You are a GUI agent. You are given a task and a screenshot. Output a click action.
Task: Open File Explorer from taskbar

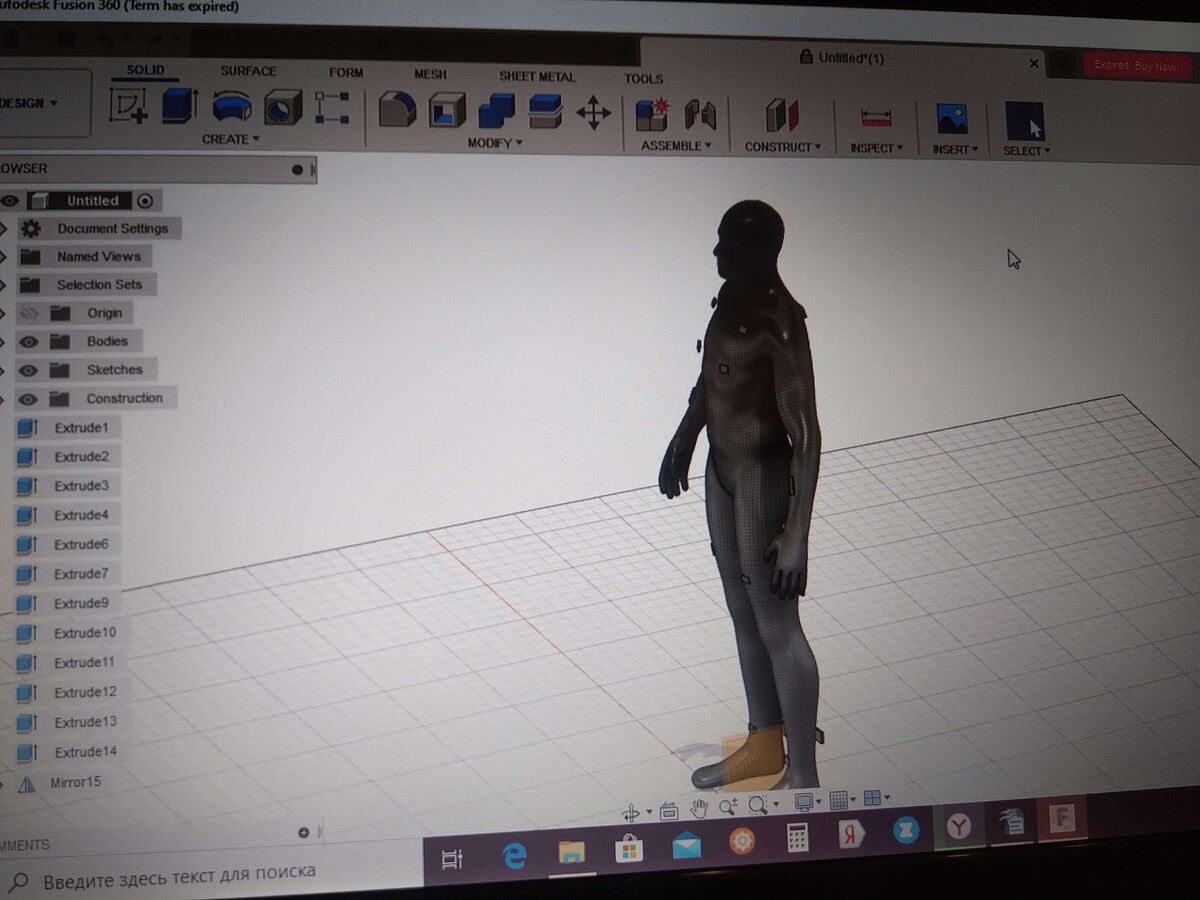[571, 852]
